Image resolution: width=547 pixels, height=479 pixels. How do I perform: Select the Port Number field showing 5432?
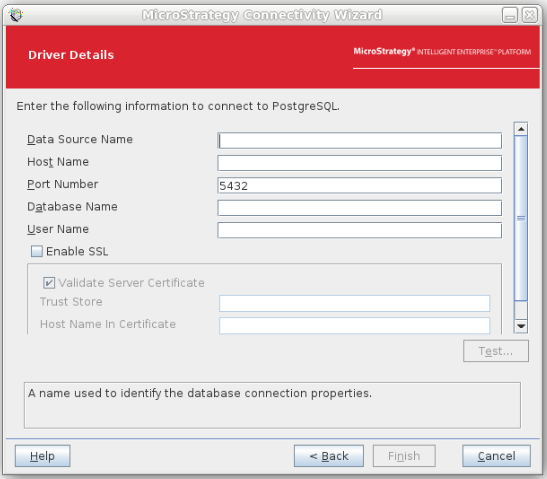360,186
